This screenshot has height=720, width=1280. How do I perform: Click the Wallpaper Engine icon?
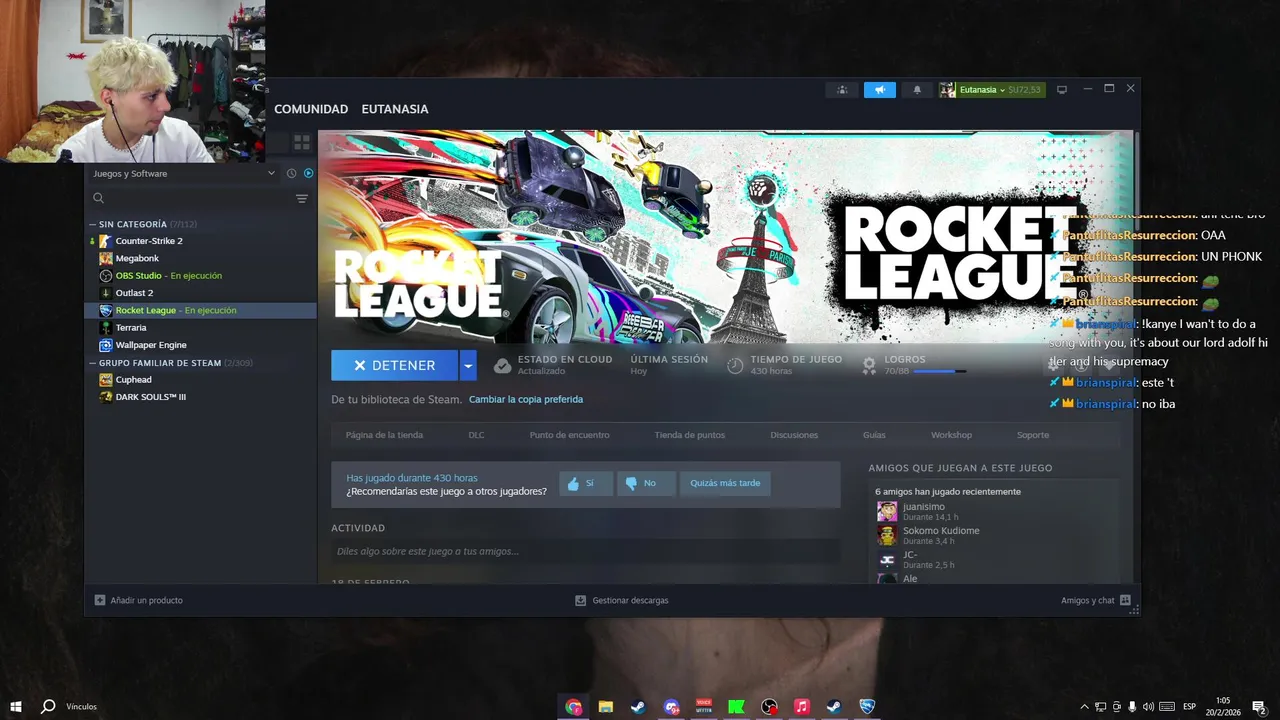click(x=106, y=345)
